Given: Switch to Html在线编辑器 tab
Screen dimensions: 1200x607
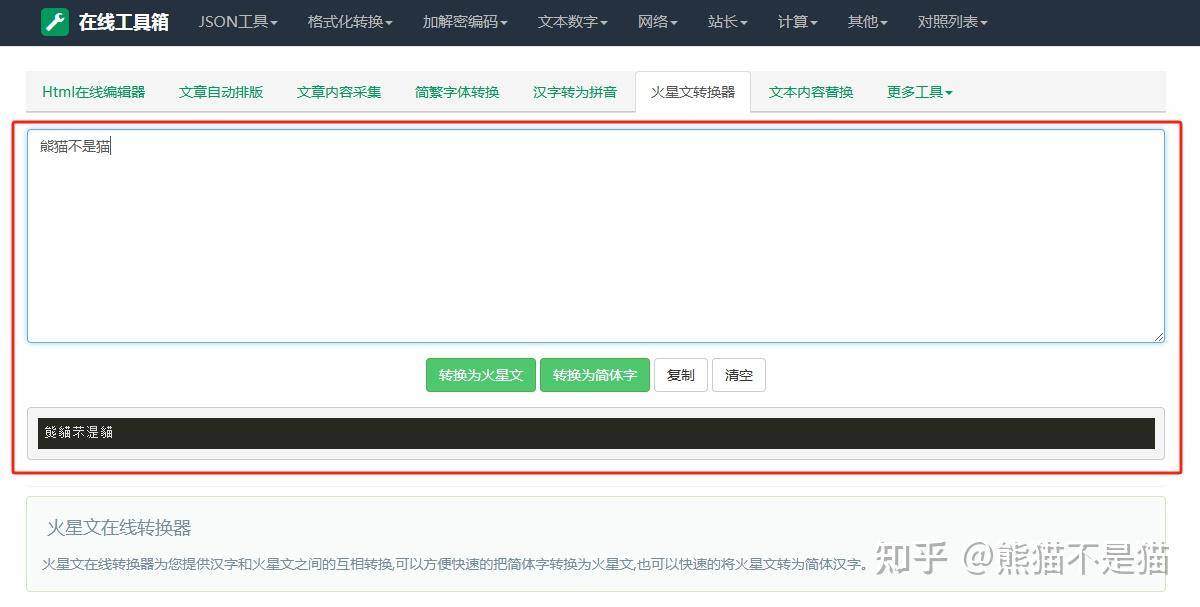Looking at the screenshot, I should (x=94, y=92).
